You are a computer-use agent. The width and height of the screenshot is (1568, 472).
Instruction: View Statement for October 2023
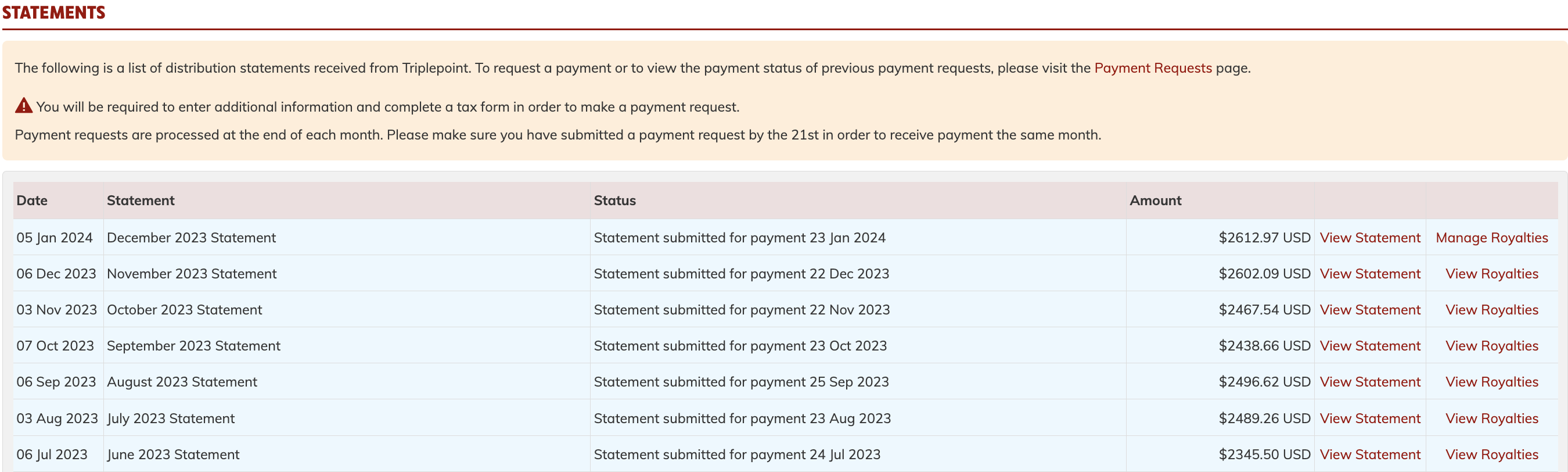coord(1369,309)
